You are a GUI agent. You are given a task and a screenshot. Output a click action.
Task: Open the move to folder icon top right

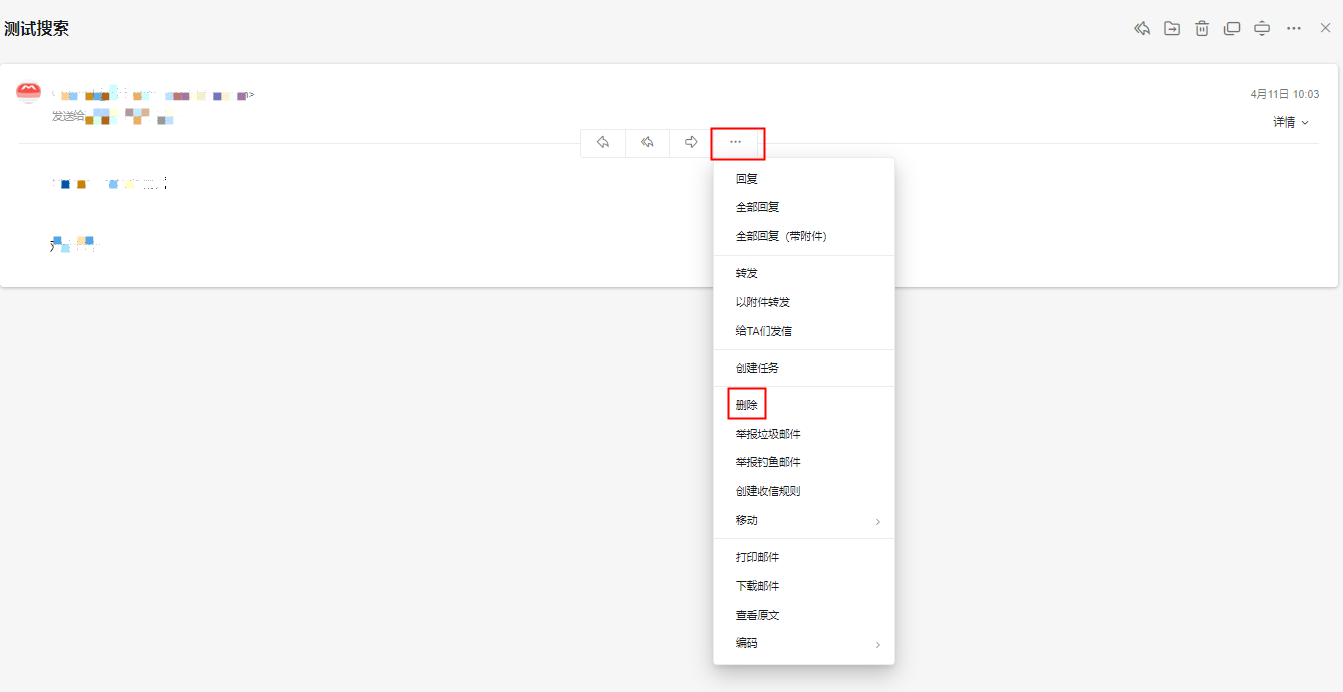point(1172,28)
